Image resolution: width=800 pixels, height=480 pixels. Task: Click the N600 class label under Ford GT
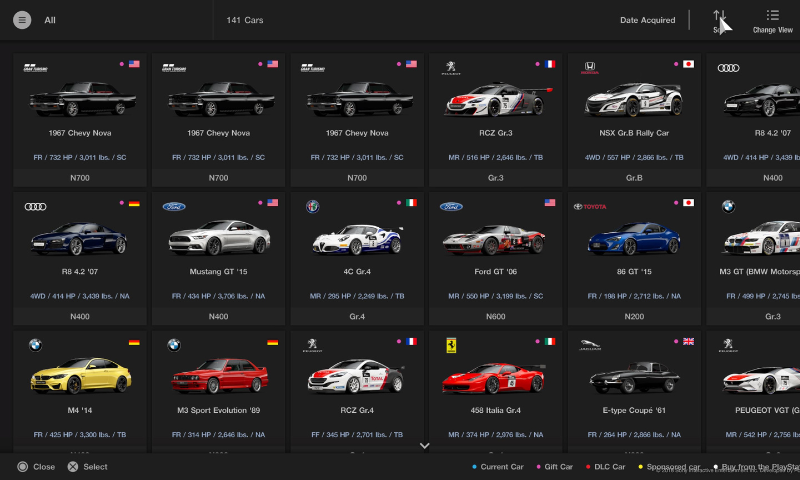[x=495, y=317]
